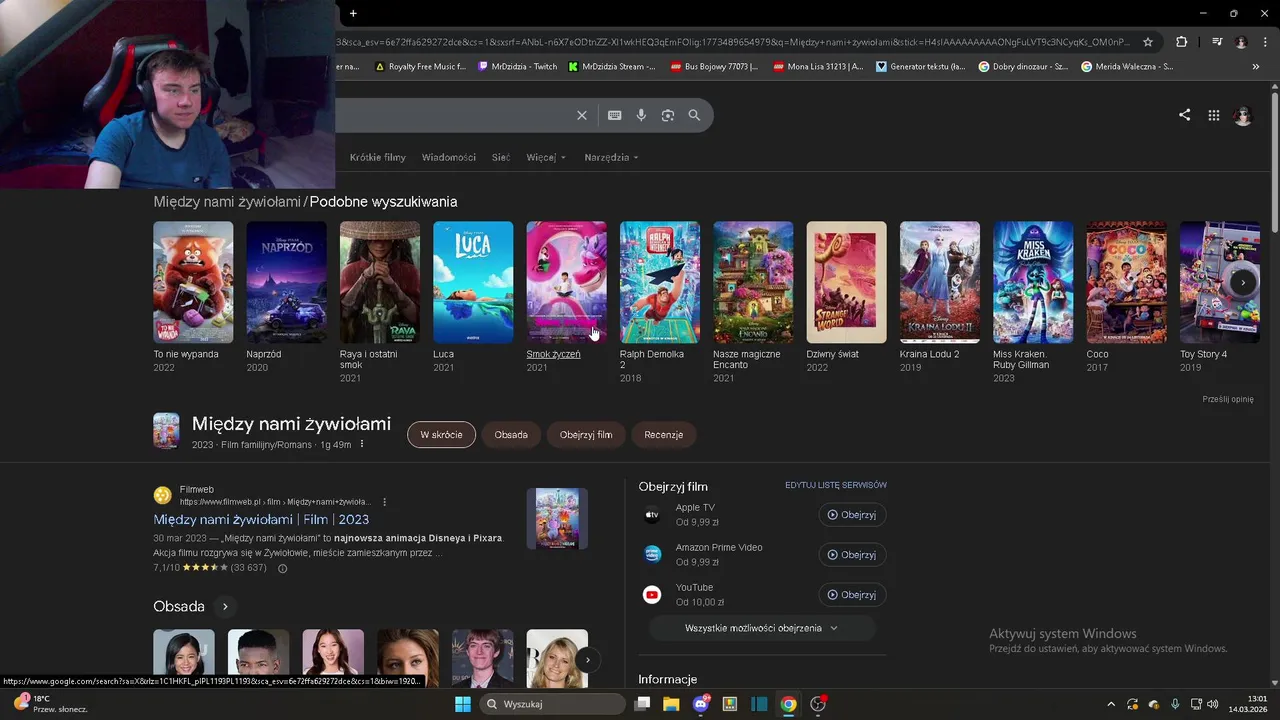Open the media control icon in Chrome toolbar
1280x720 pixels.
tap(1216, 42)
